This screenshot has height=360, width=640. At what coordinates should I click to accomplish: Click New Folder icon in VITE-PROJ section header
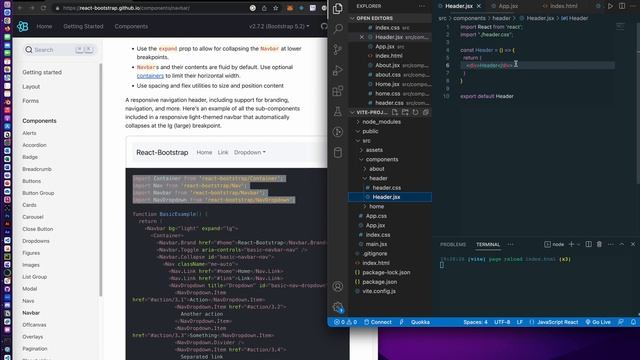[405, 112]
